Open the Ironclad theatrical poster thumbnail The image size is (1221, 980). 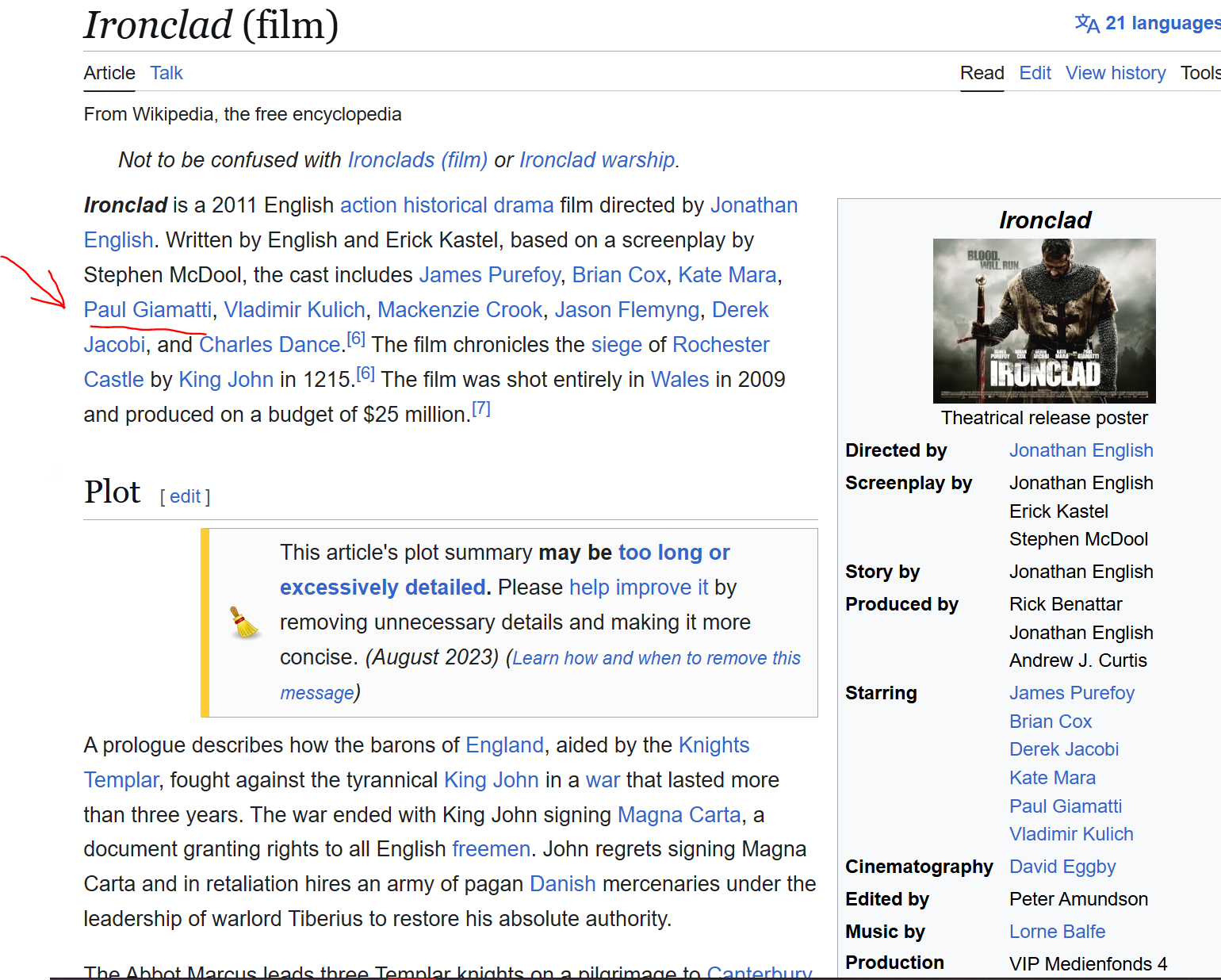(1044, 321)
